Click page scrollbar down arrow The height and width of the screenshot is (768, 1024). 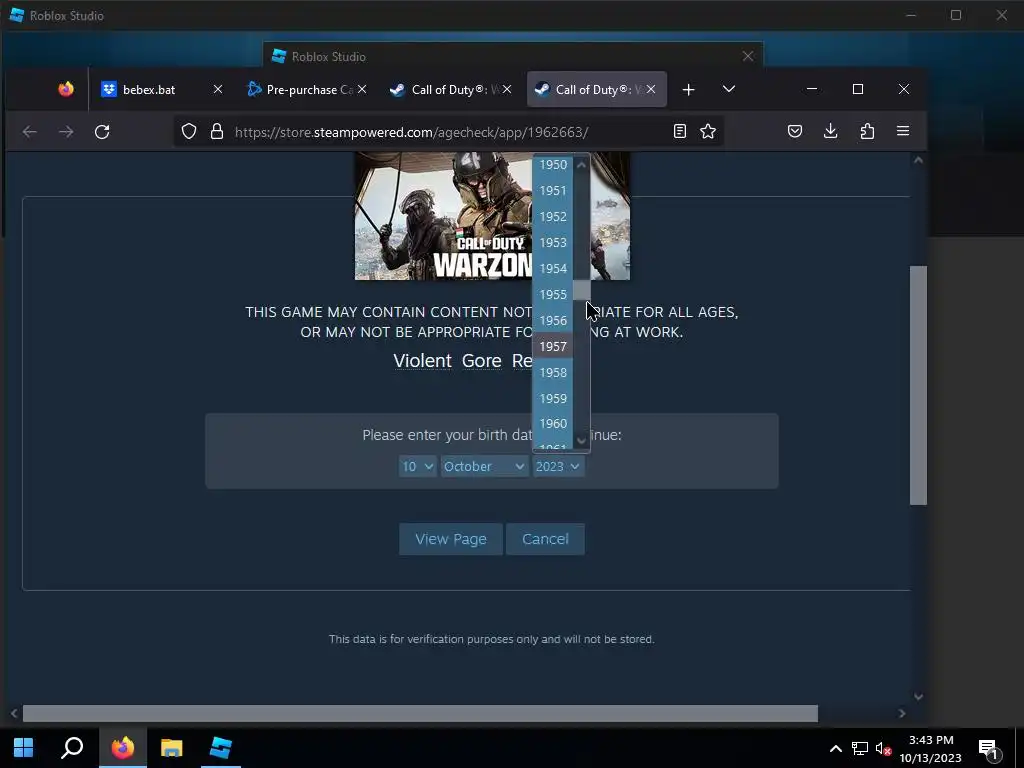(x=918, y=697)
